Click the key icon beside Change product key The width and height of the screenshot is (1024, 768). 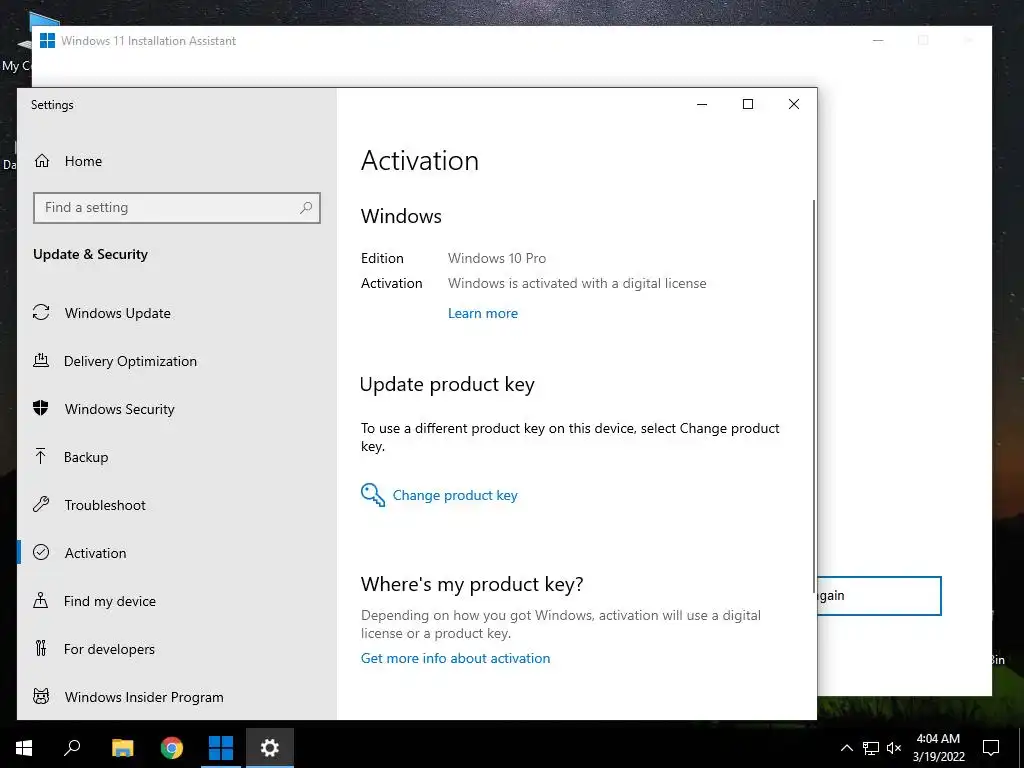pos(373,495)
